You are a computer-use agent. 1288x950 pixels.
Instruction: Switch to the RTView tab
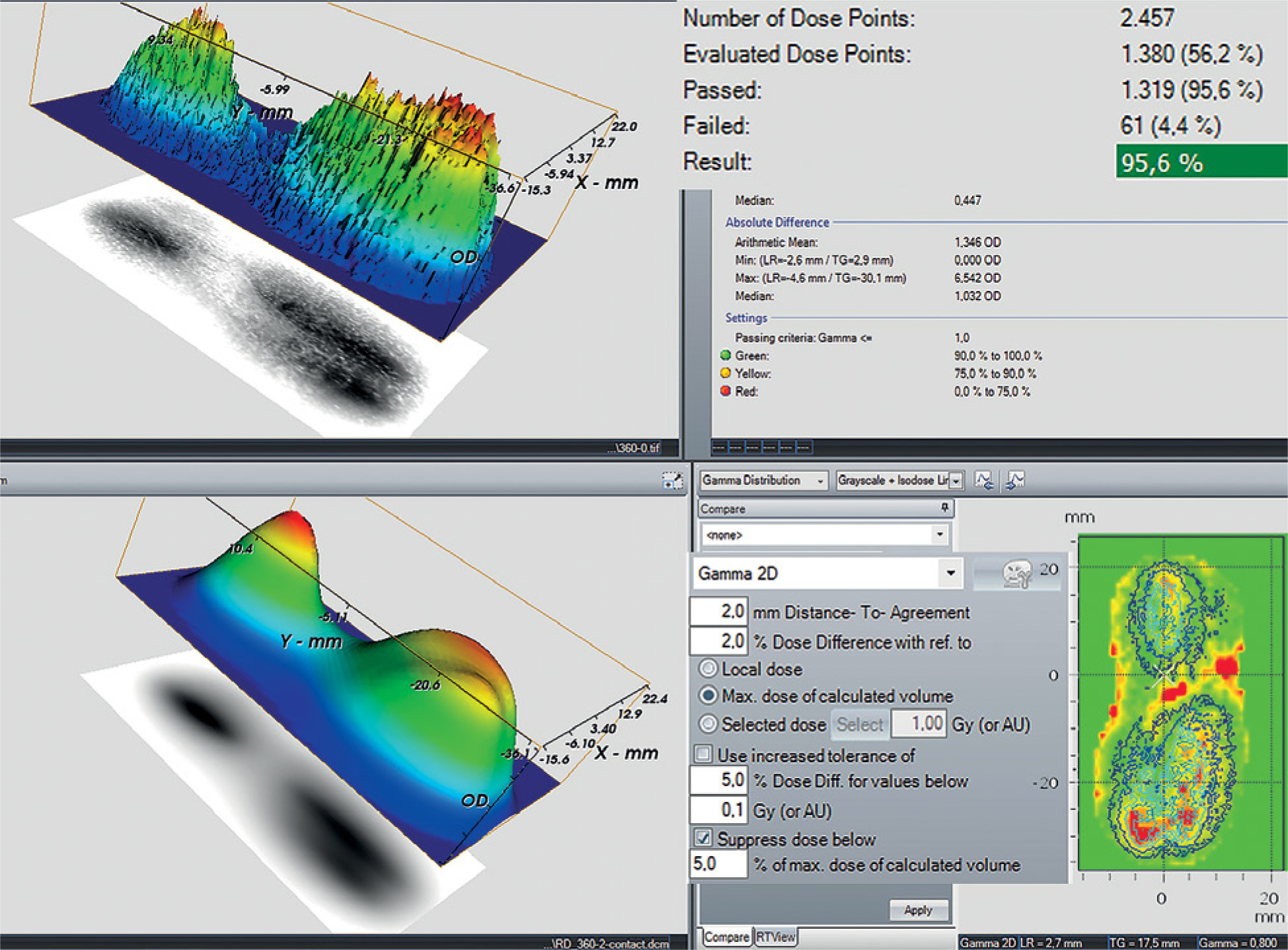pos(776,937)
